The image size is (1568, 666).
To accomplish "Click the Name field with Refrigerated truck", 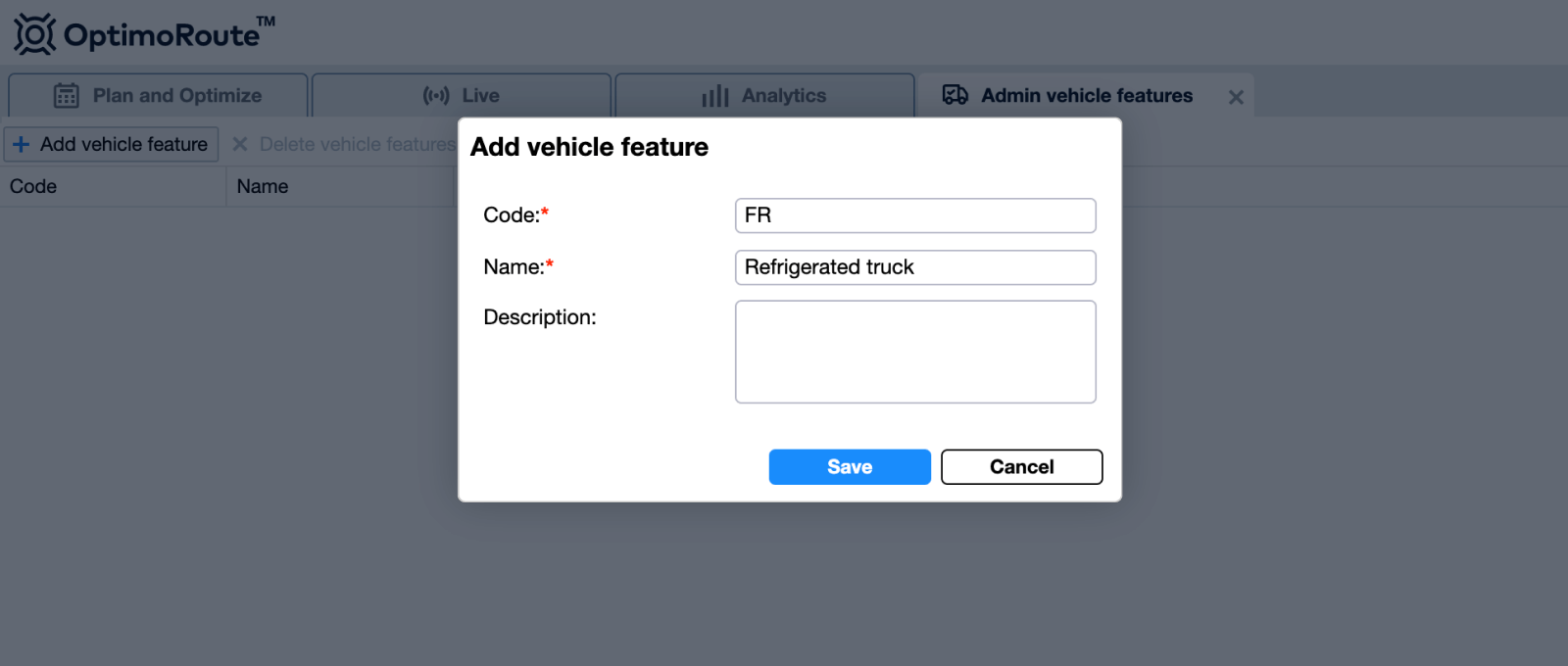I will (915, 267).
